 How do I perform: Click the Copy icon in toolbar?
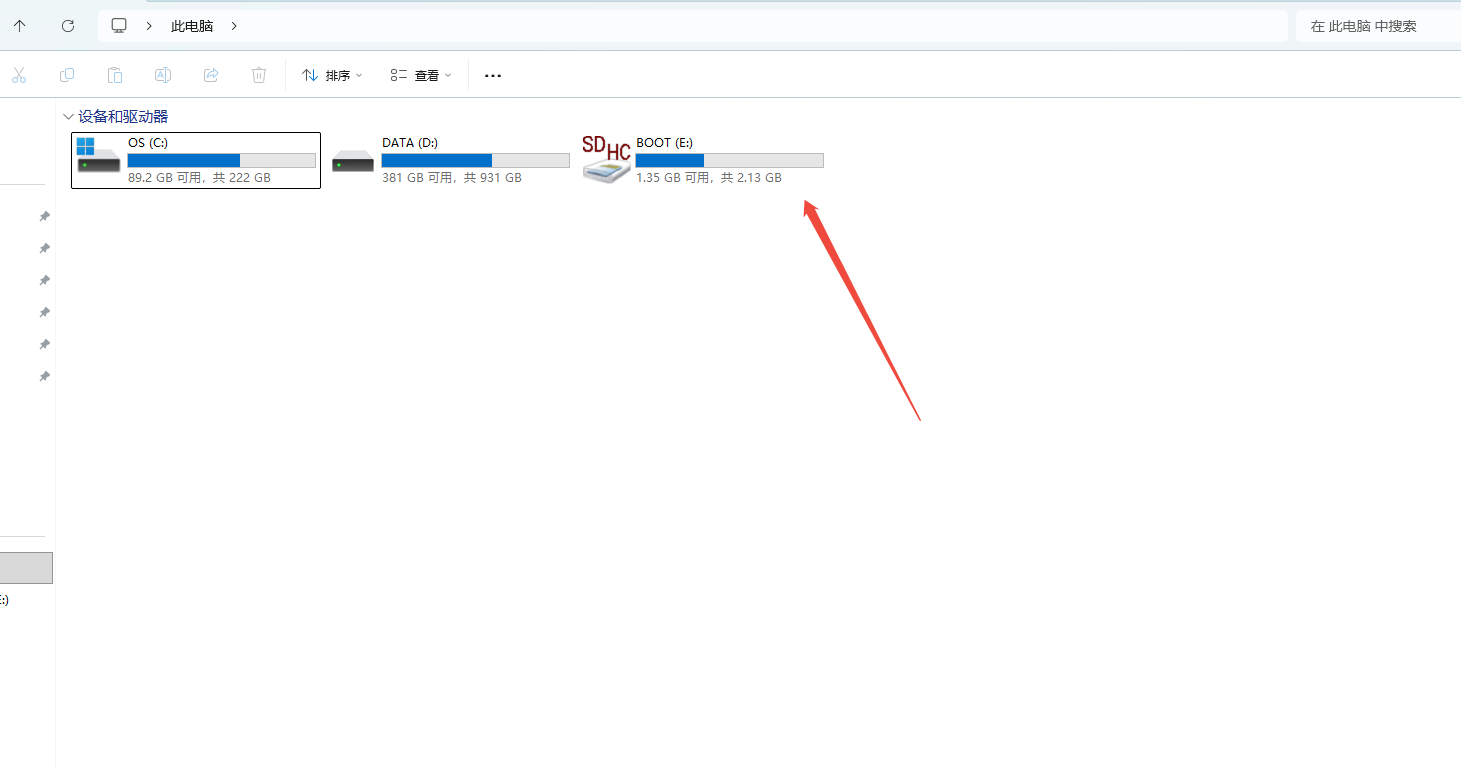click(x=67, y=75)
